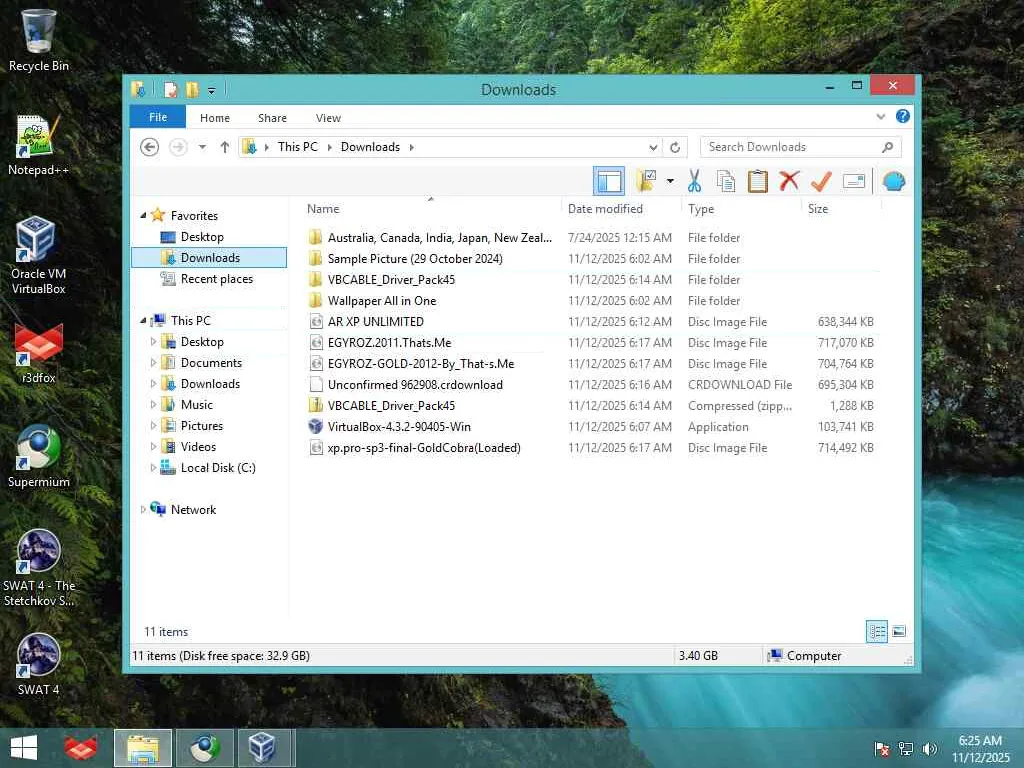Expand the Local Disk (C:) tree node
The image size is (1024, 768).
[153, 468]
